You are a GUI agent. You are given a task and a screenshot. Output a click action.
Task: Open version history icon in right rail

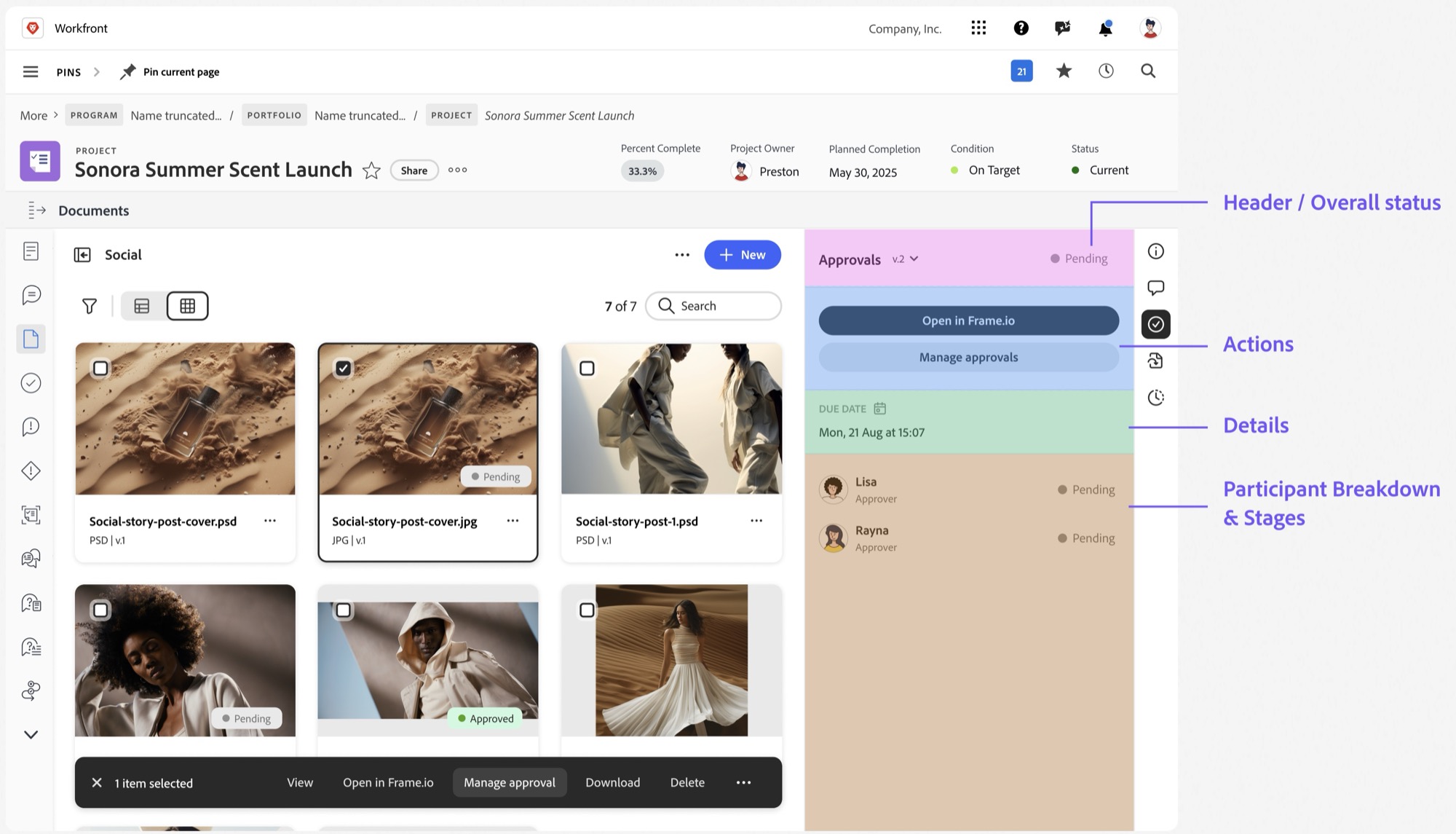click(x=1155, y=398)
